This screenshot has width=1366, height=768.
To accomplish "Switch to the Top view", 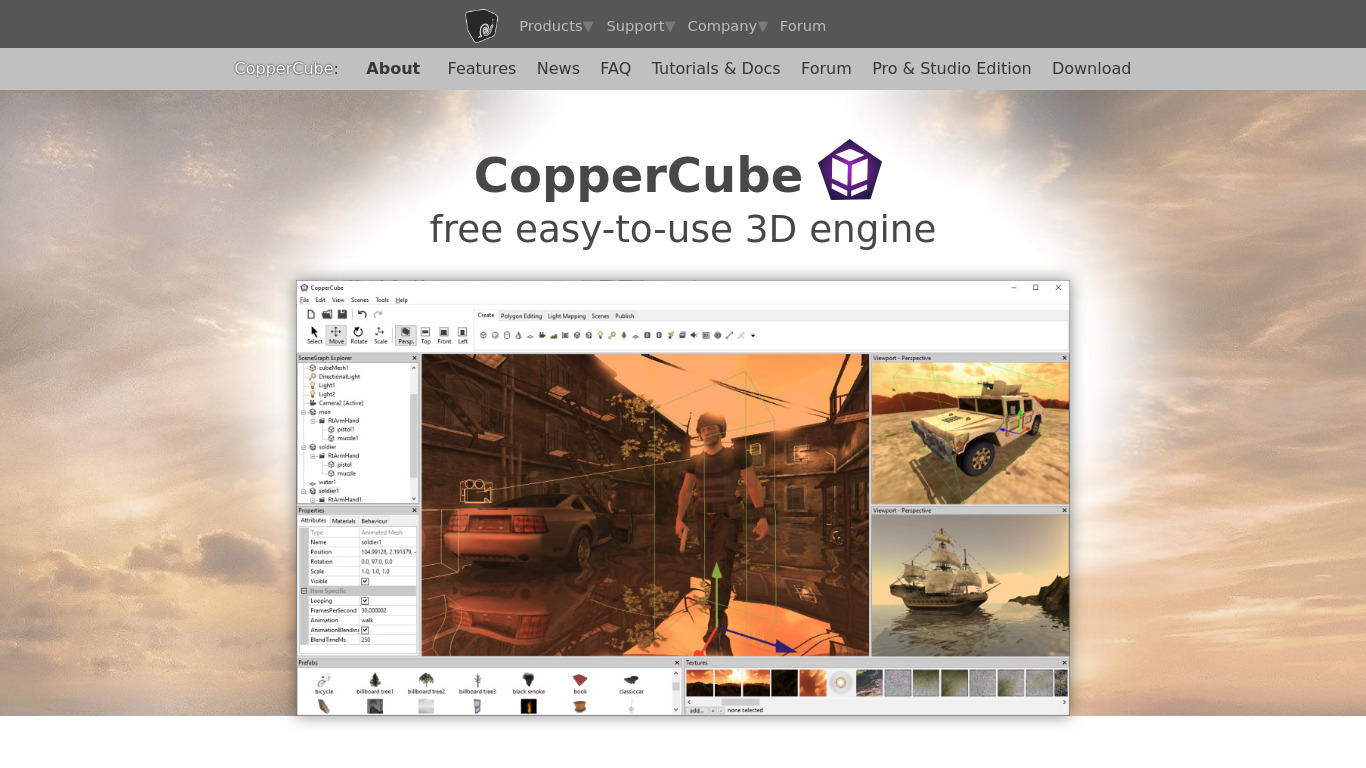I will [x=425, y=335].
